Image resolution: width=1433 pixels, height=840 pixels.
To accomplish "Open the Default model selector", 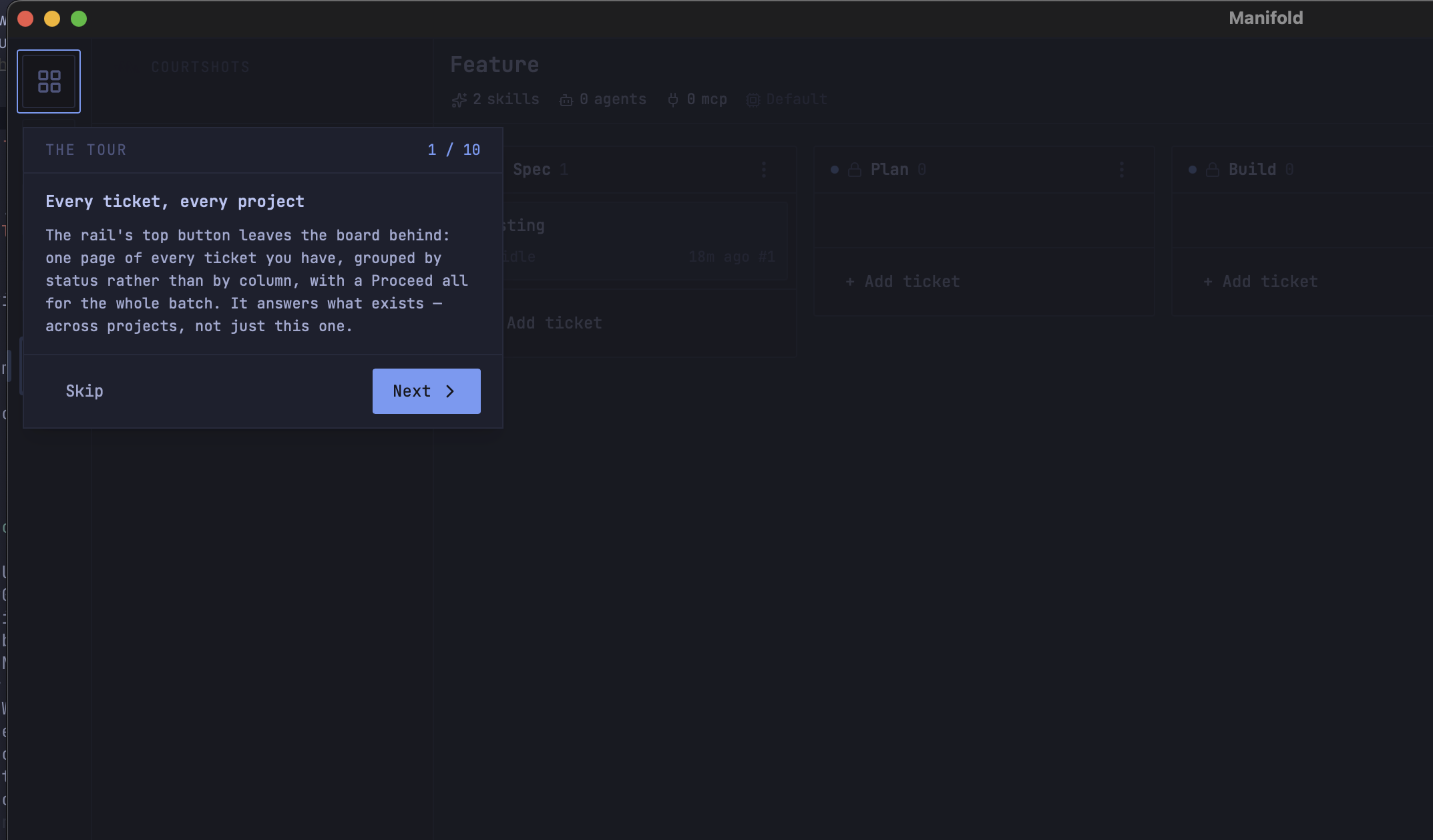I will 787,99.
